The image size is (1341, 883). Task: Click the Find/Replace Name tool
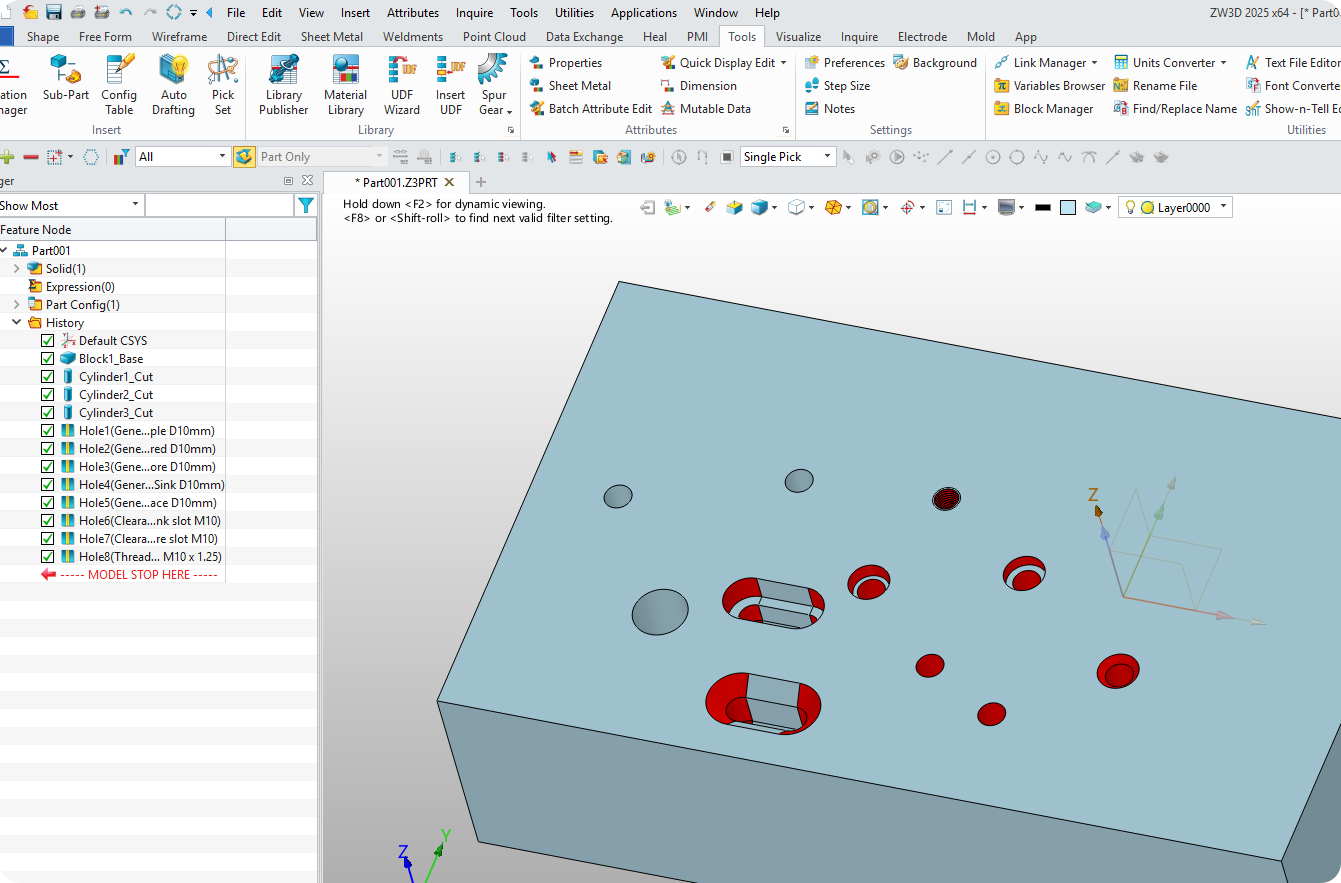1175,109
